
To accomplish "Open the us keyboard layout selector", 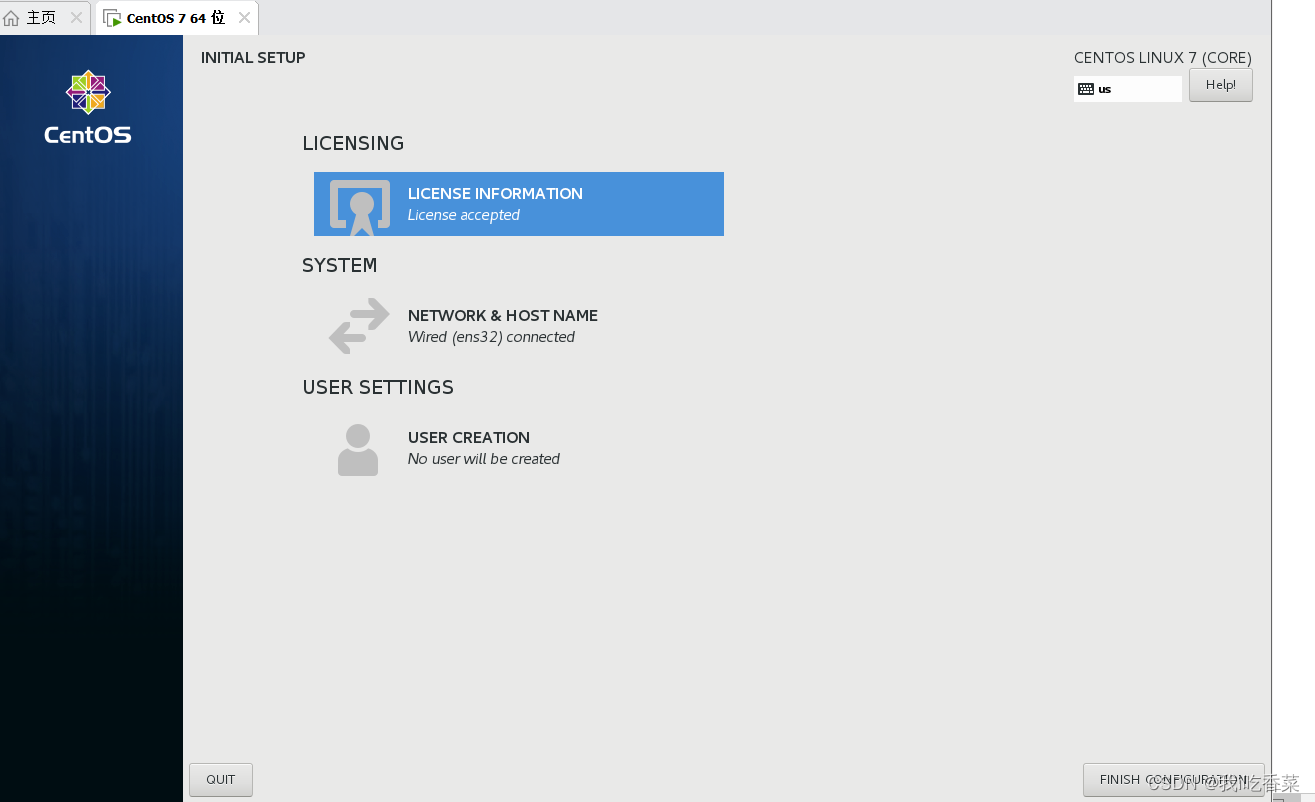I will 1127,89.
